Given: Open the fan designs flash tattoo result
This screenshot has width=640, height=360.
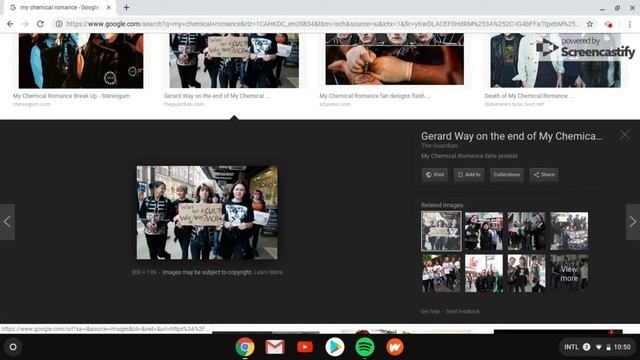Looking at the screenshot, I should (x=394, y=59).
